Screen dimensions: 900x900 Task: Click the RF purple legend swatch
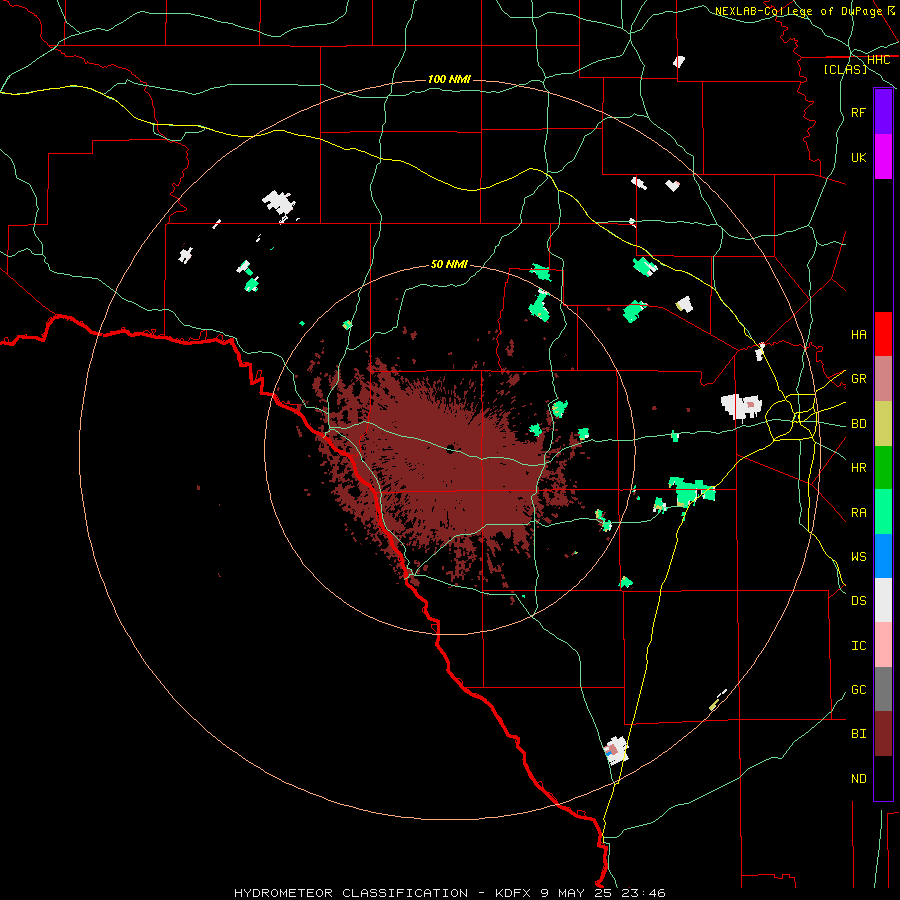[883, 112]
